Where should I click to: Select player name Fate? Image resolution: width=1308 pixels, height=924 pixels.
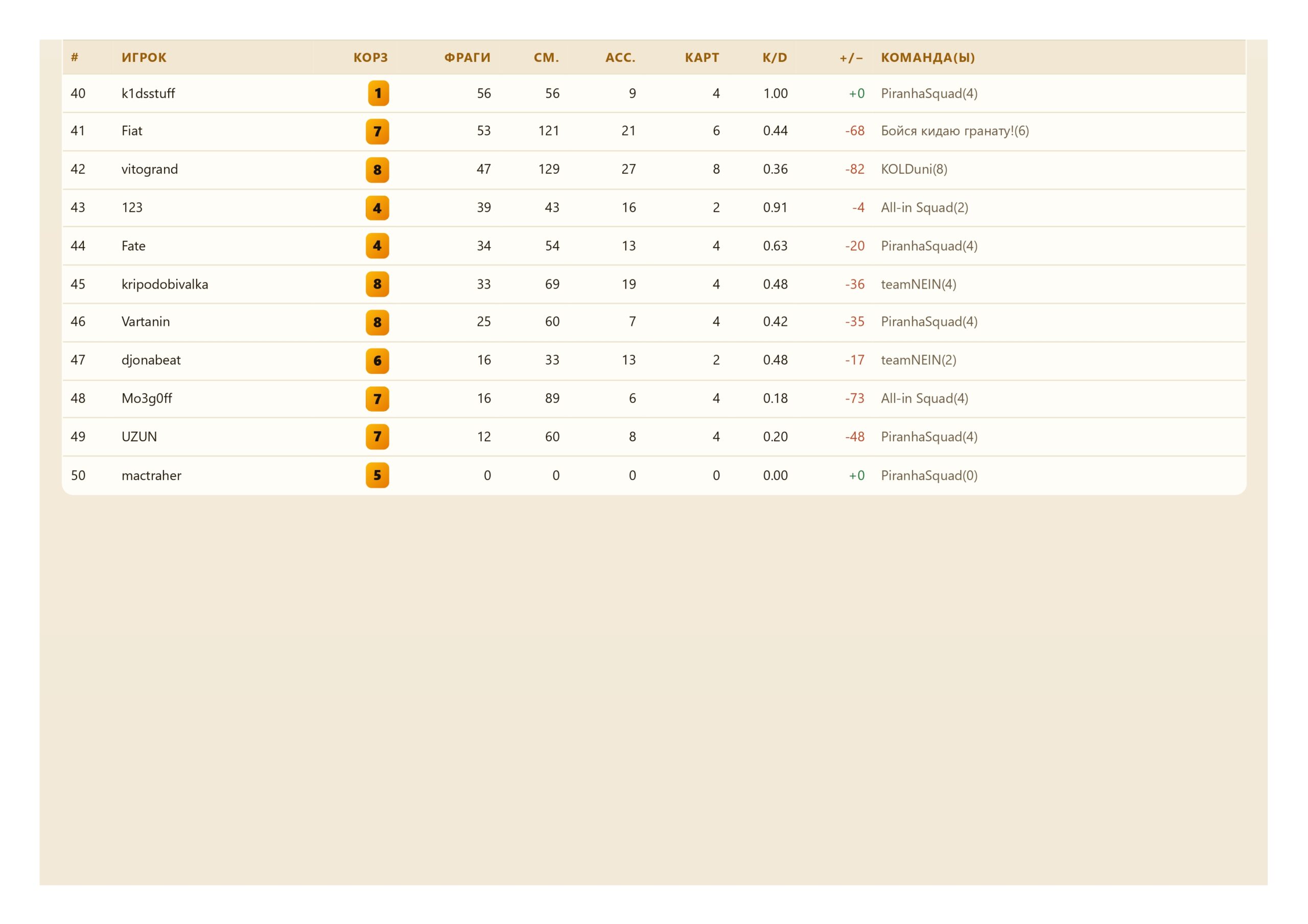[x=133, y=246]
